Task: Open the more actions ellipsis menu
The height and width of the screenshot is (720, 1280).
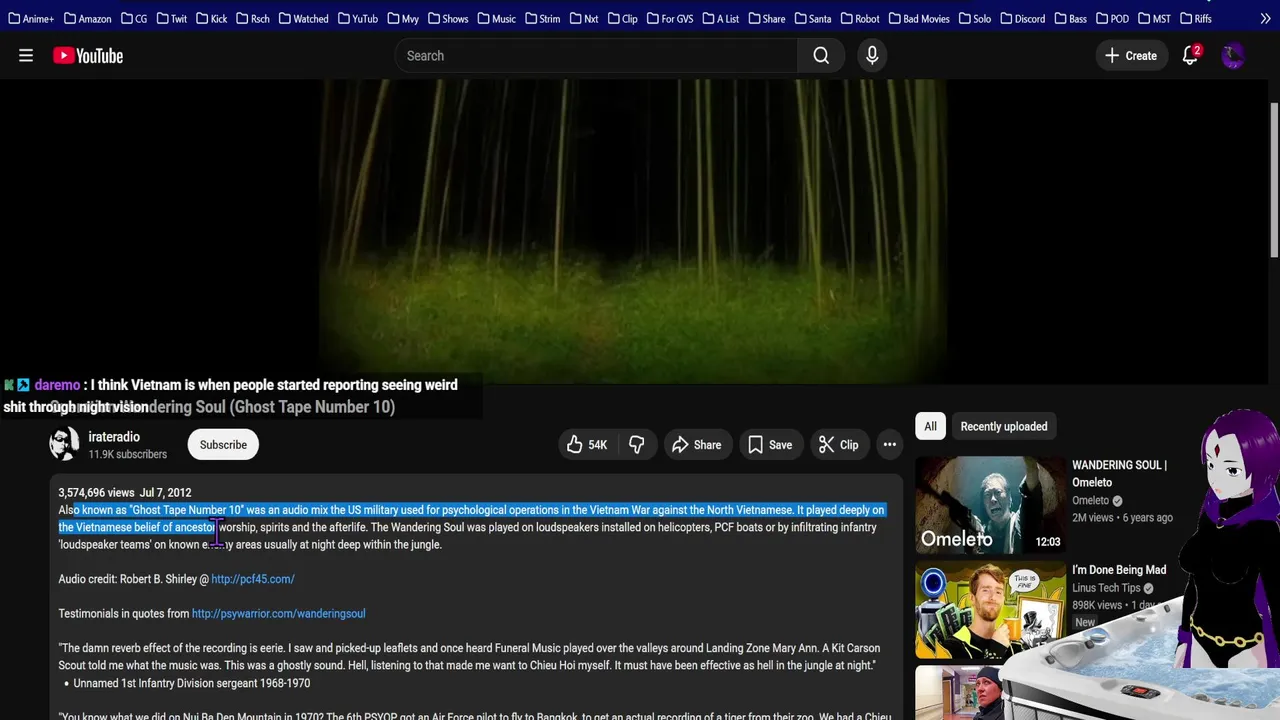Action: [889, 445]
